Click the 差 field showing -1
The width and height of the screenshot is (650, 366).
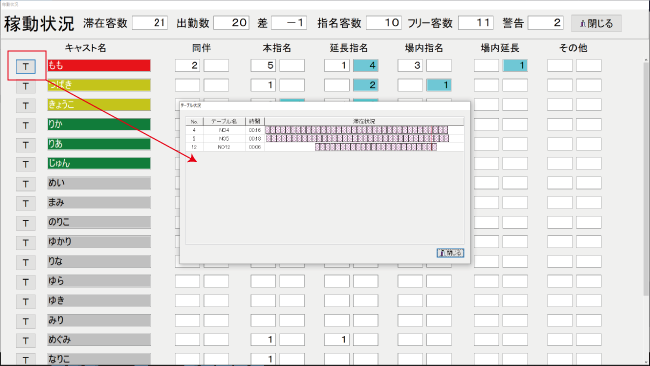coord(289,23)
